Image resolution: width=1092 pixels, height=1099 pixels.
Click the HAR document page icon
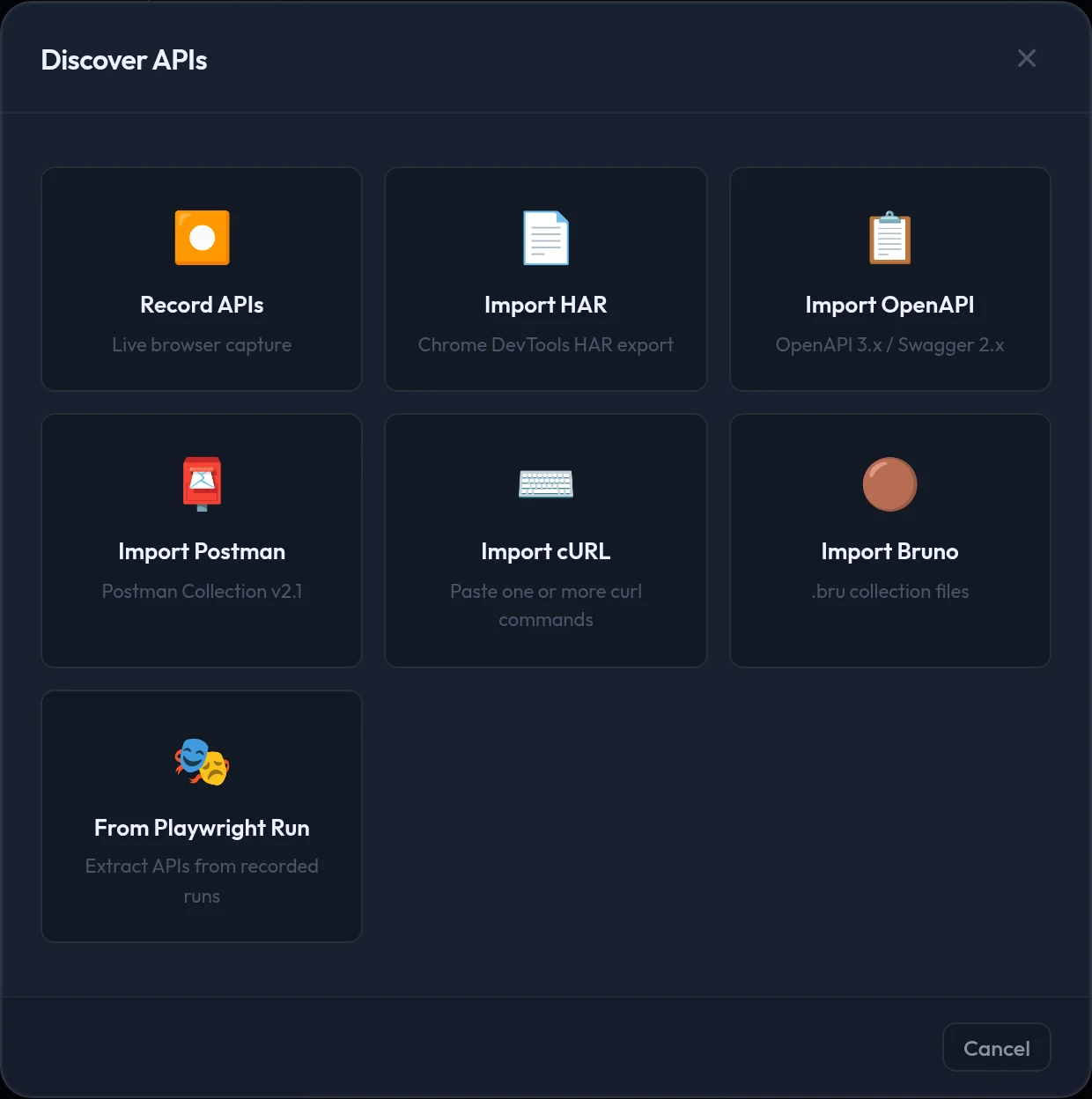click(546, 238)
